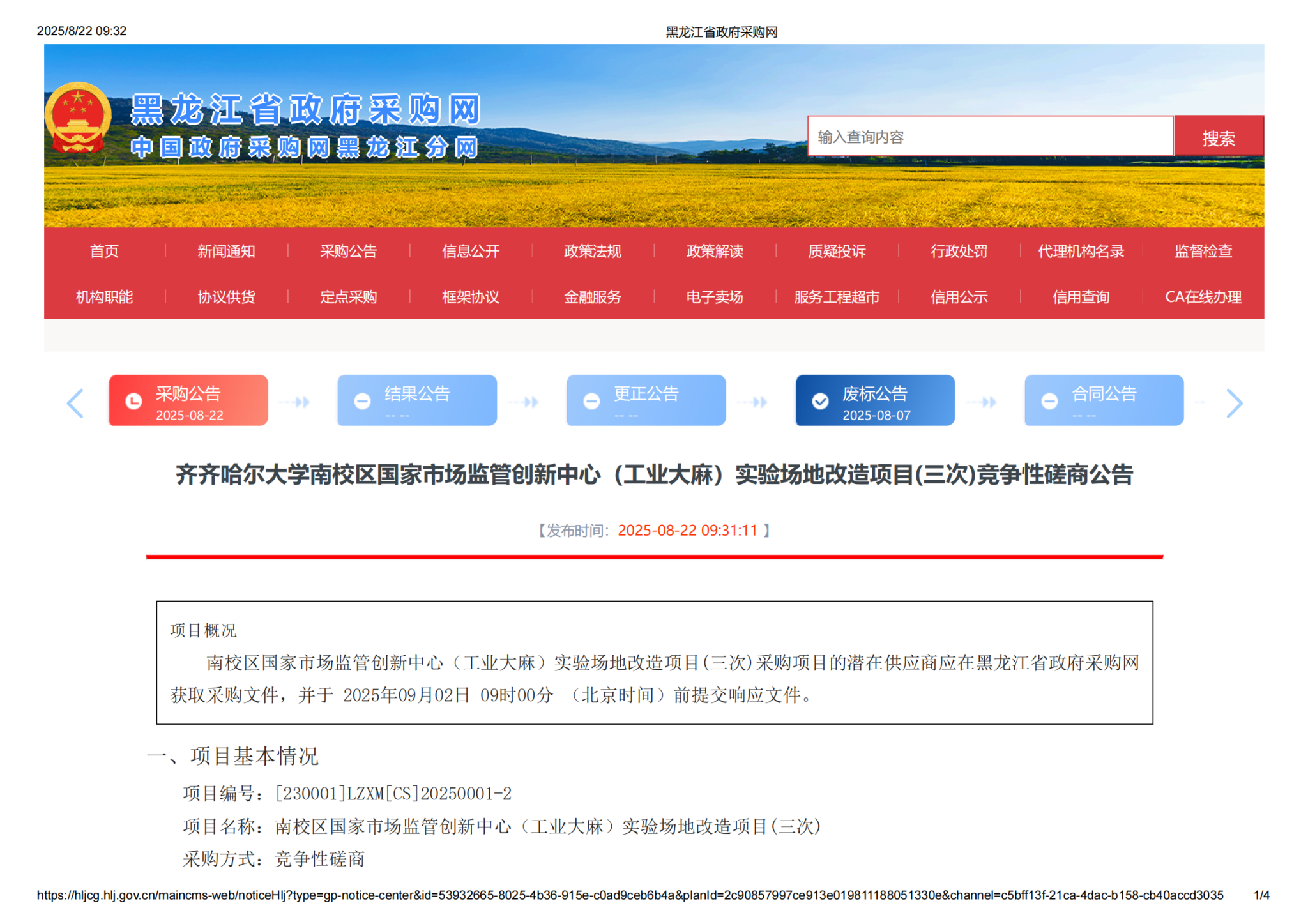Open 采购公告 navigation menu item
The image size is (1308, 924).
click(x=348, y=251)
